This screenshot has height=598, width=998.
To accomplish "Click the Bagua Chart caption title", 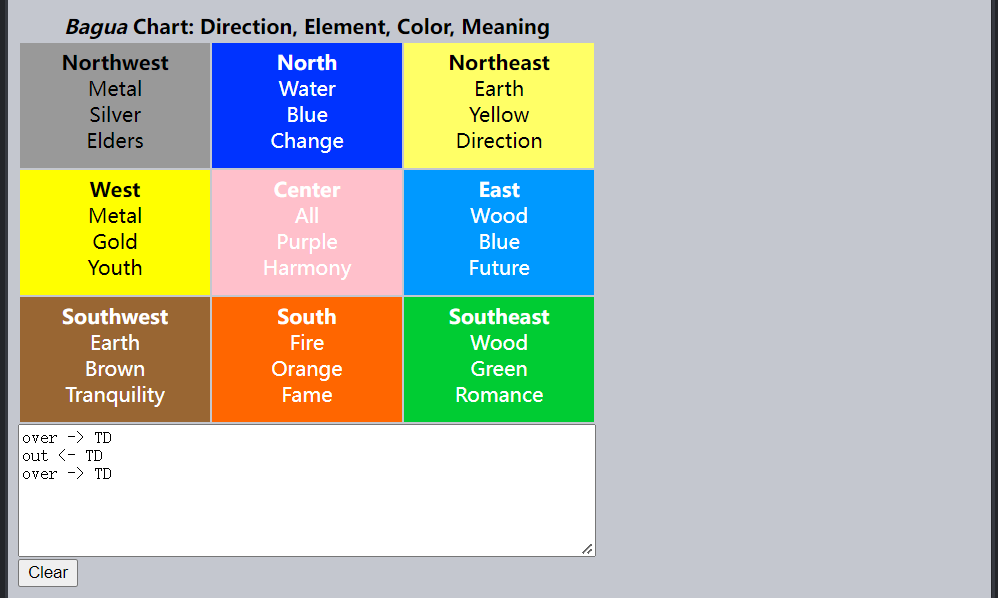I will (x=307, y=27).
